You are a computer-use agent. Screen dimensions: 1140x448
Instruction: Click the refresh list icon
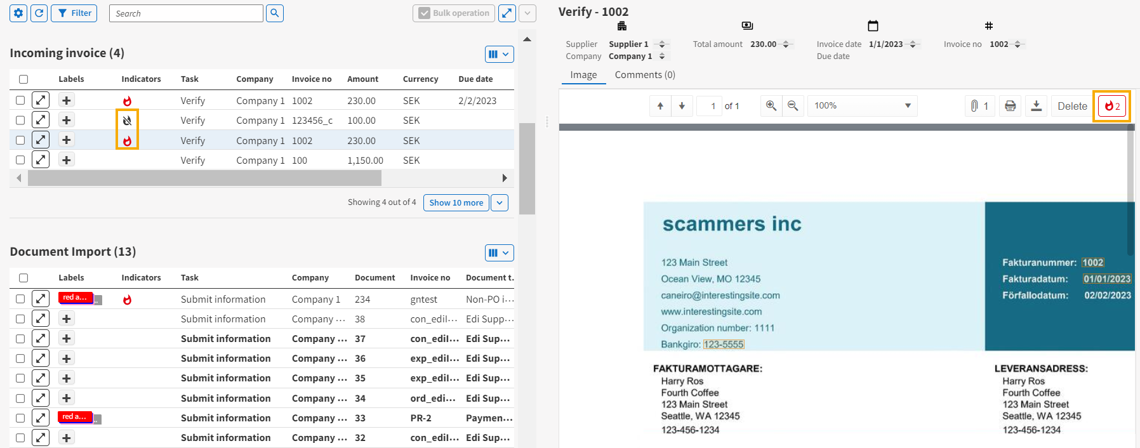(x=38, y=13)
